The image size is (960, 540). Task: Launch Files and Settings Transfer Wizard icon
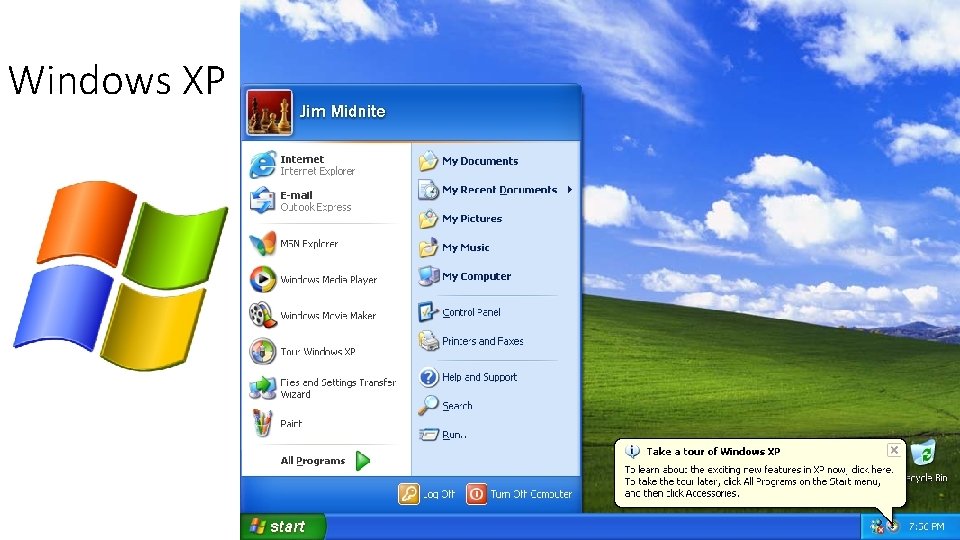pos(263,388)
